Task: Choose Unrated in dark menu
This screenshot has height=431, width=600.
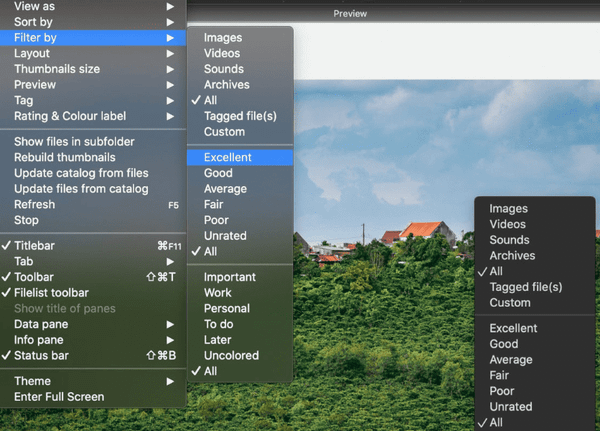Action: (535, 407)
